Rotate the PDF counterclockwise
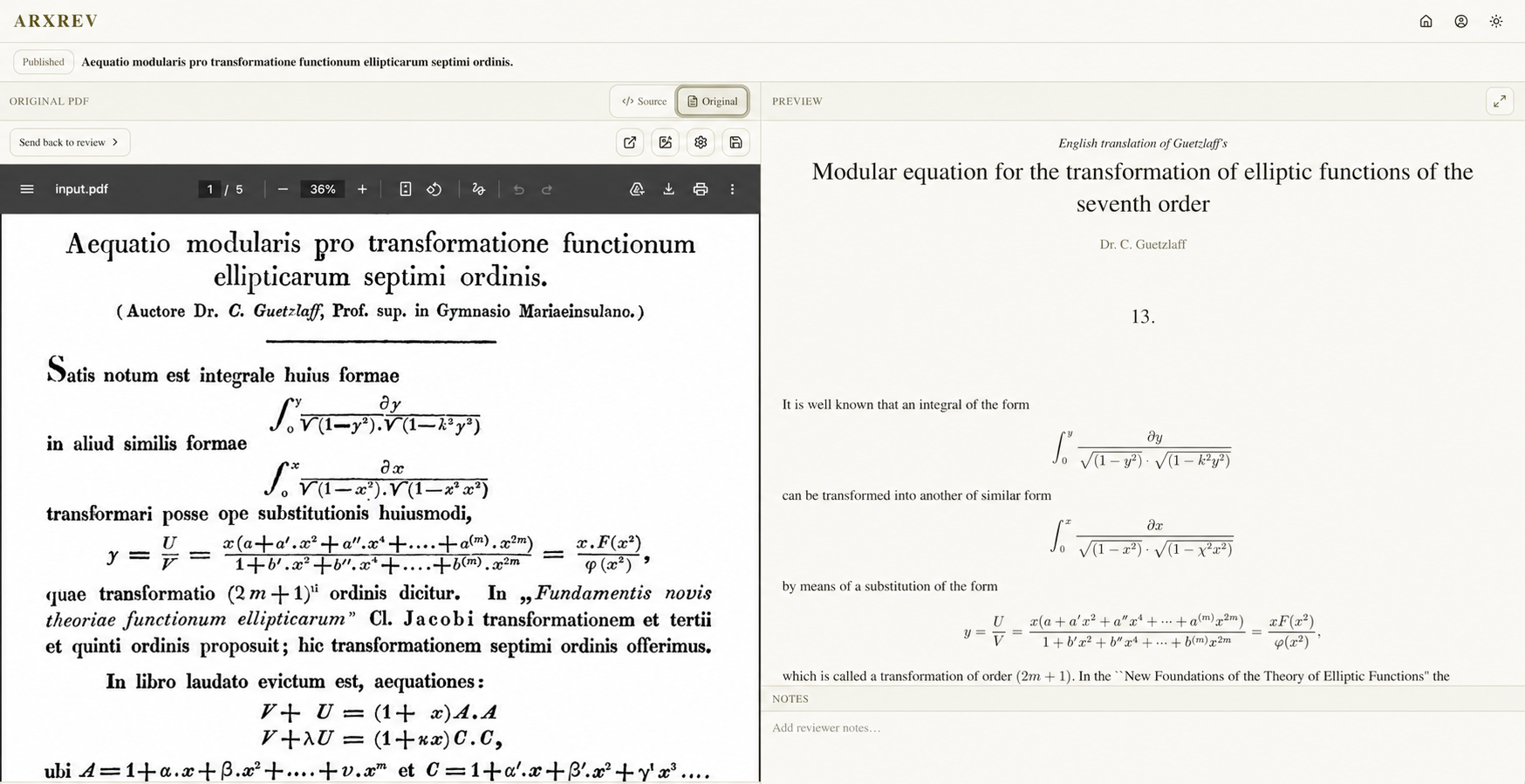The image size is (1525, 784). point(434,189)
